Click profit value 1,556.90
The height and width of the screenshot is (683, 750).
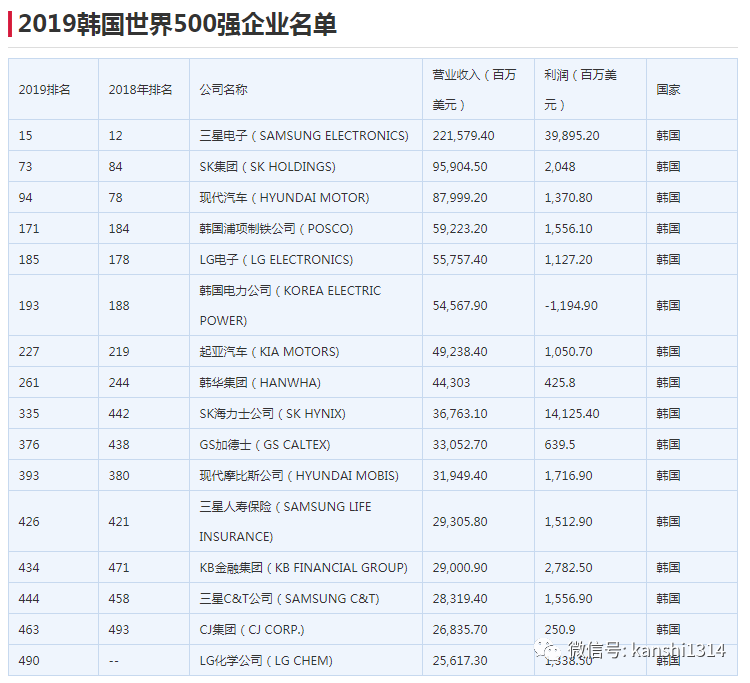(x=569, y=599)
